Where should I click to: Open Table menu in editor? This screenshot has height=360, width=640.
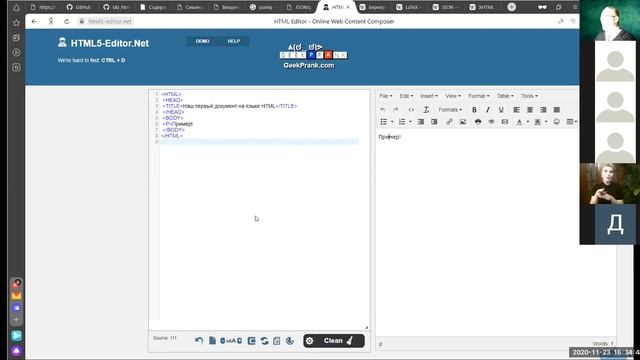click(505, 96)
